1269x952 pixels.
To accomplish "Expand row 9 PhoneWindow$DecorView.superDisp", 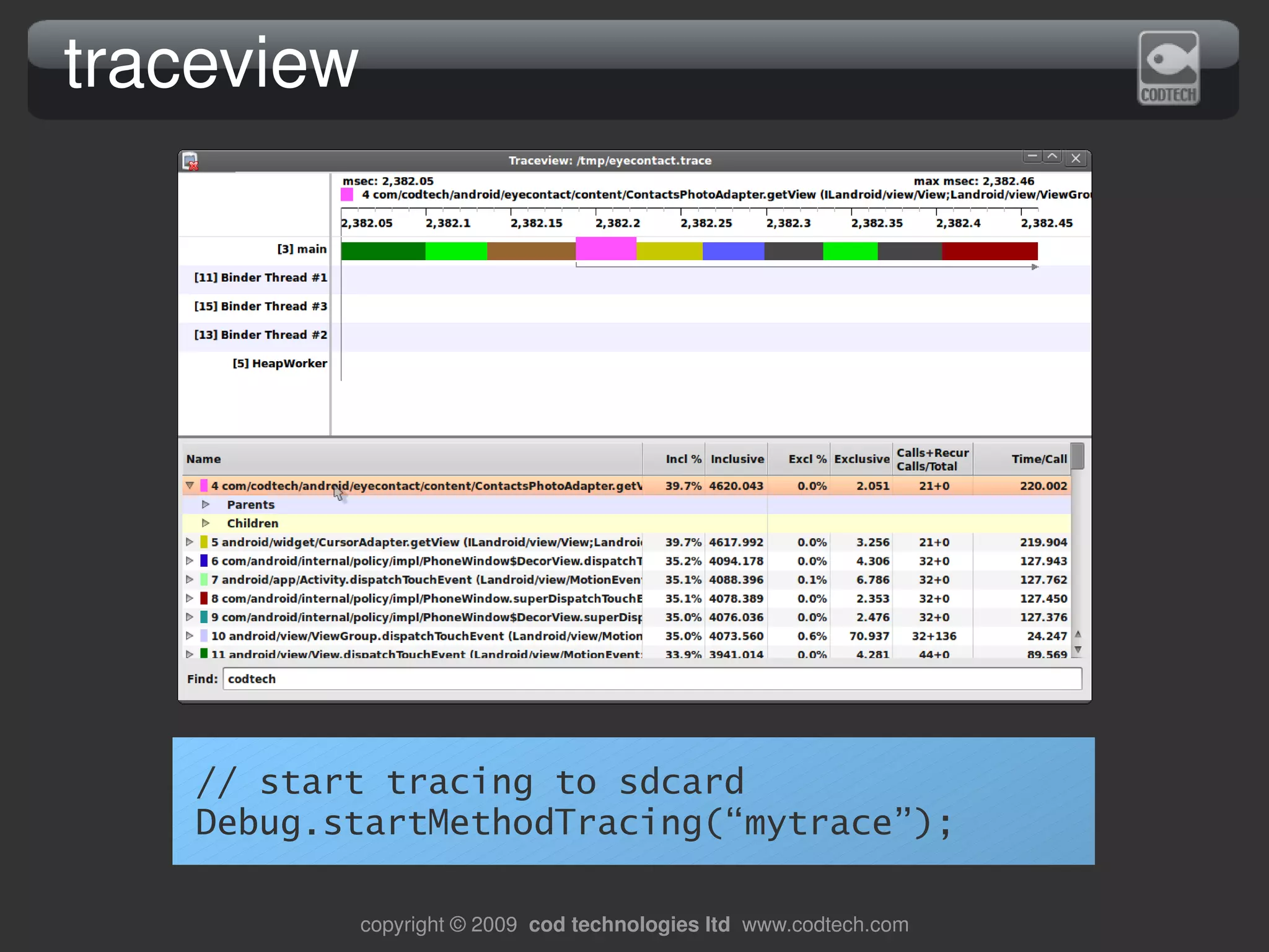I will coord(190,617).
